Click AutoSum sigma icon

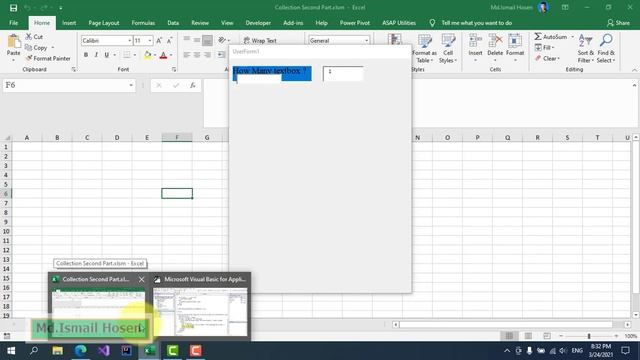click(538, 37)
